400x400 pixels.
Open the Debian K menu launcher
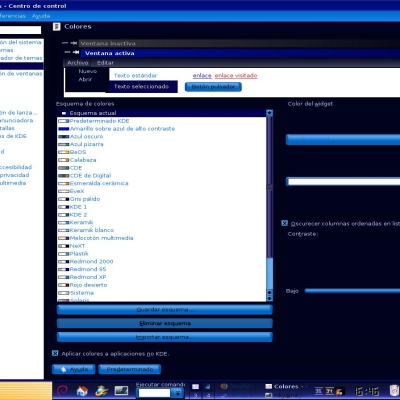[62, 390]
